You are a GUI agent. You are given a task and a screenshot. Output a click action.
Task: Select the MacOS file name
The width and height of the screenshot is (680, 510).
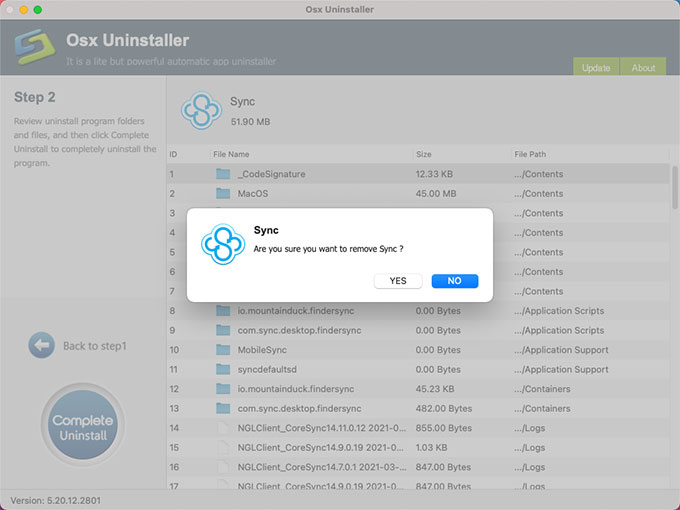[x=253, y=193]
